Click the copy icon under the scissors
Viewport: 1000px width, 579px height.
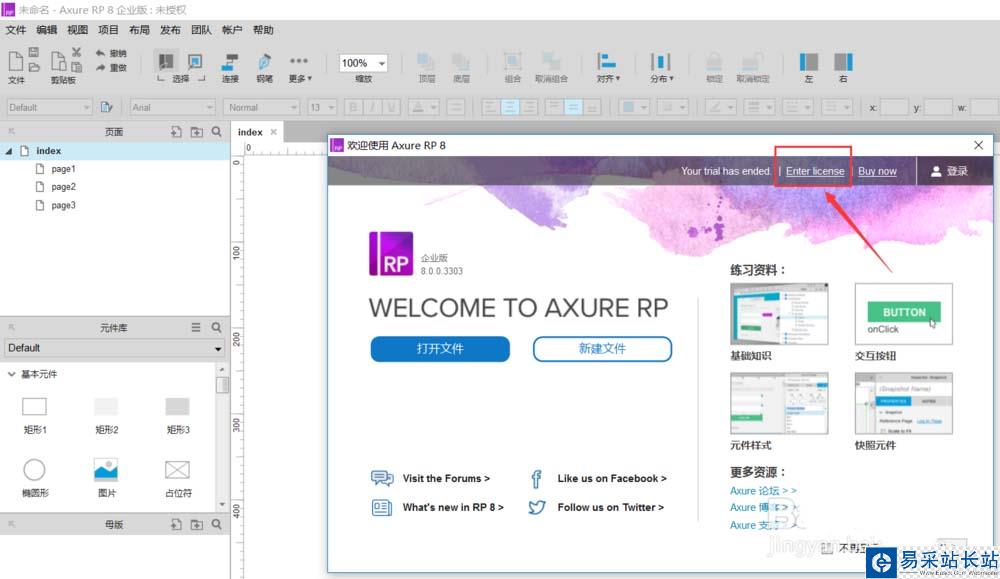point(77,67)
